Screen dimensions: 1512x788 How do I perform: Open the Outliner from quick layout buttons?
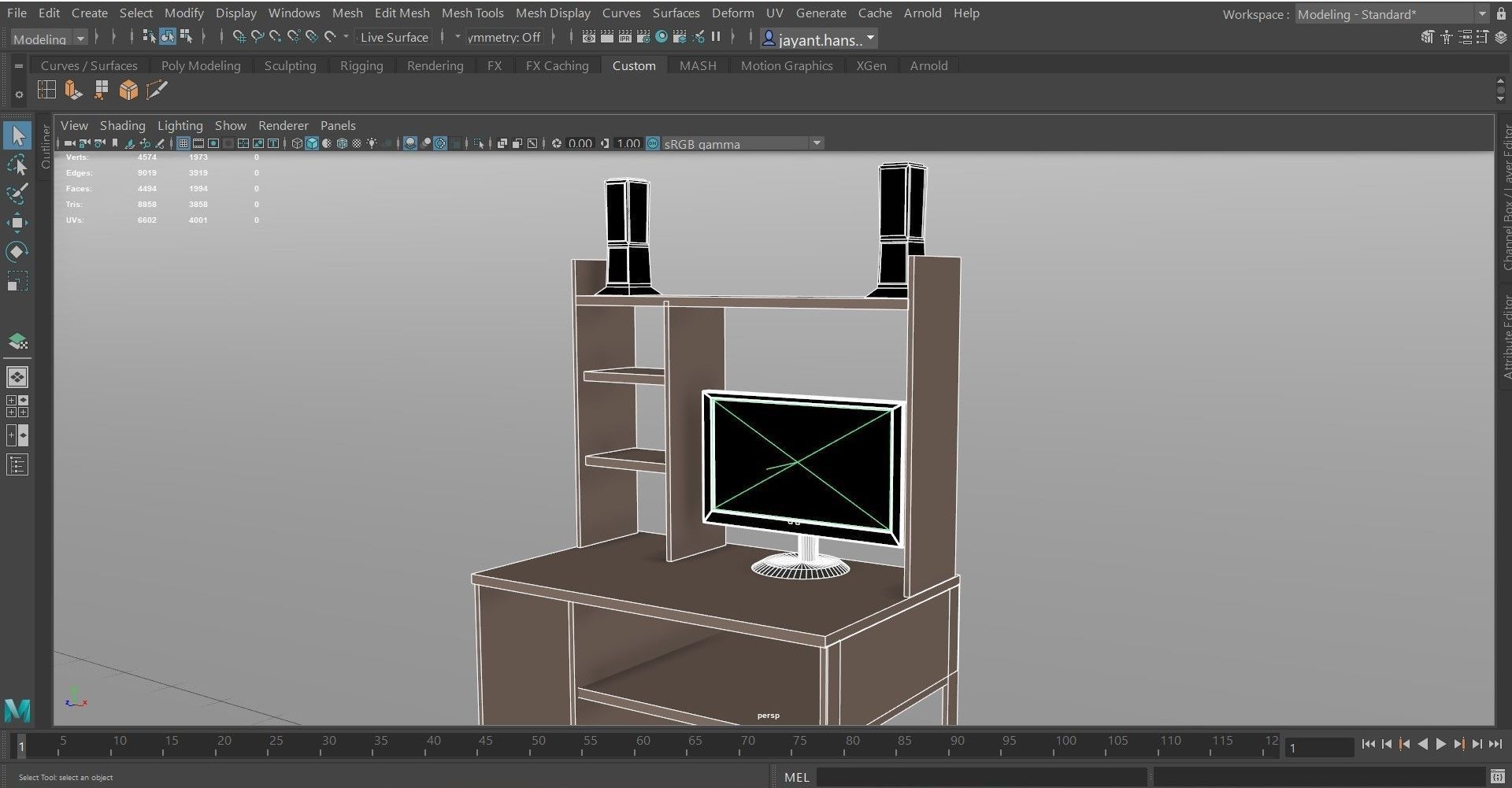click(17, 464)
